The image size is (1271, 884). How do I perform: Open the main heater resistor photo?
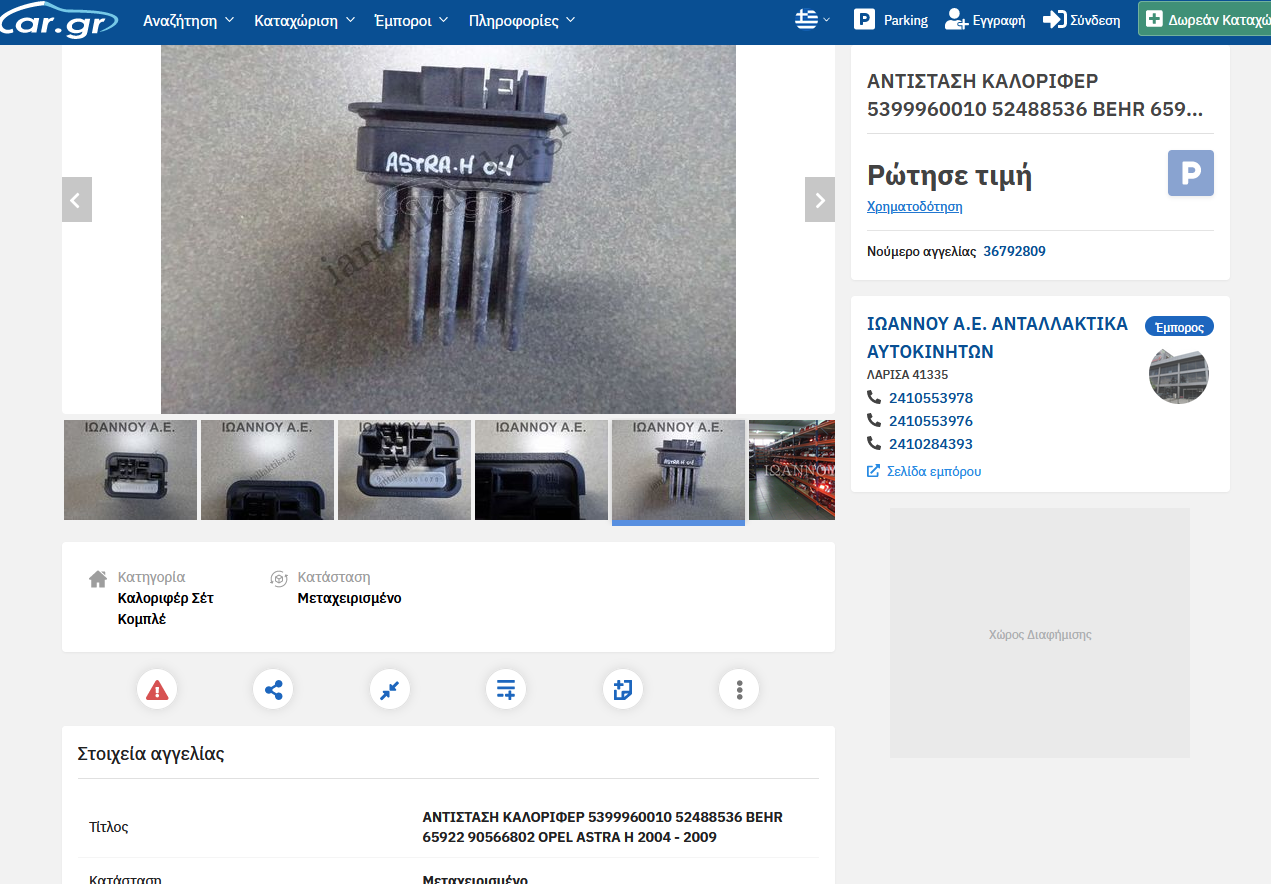[448, 229]
